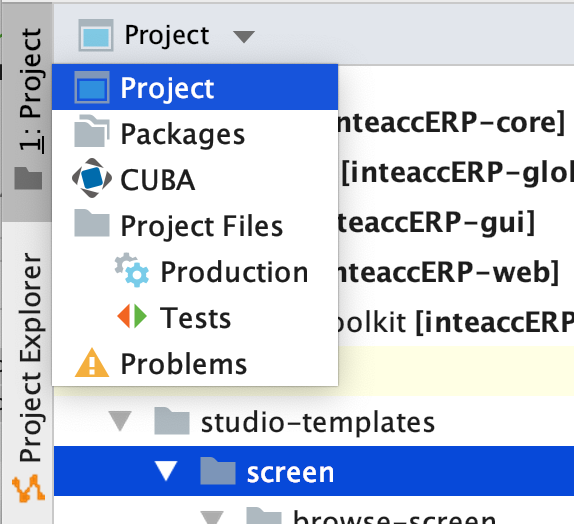Click the CUBA diamond logo icon

(92, 178)
